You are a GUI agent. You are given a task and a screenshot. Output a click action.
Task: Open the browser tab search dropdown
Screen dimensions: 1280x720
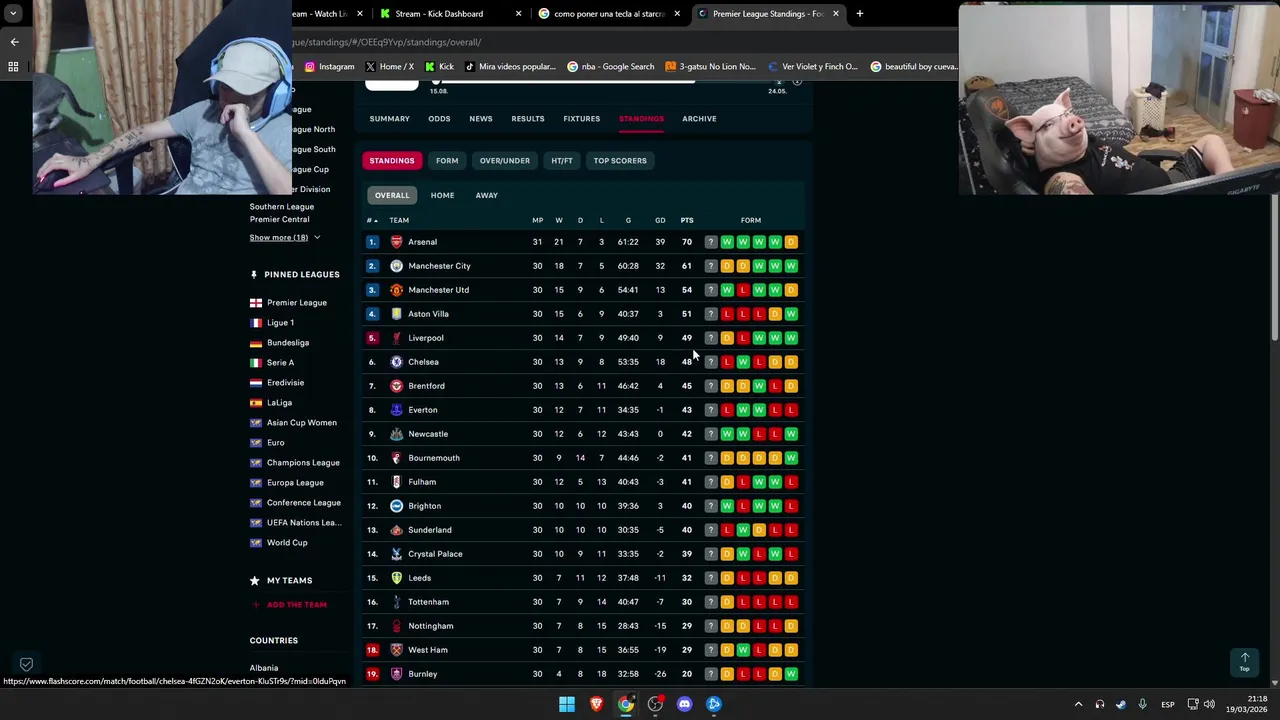[x=13, y=14]
